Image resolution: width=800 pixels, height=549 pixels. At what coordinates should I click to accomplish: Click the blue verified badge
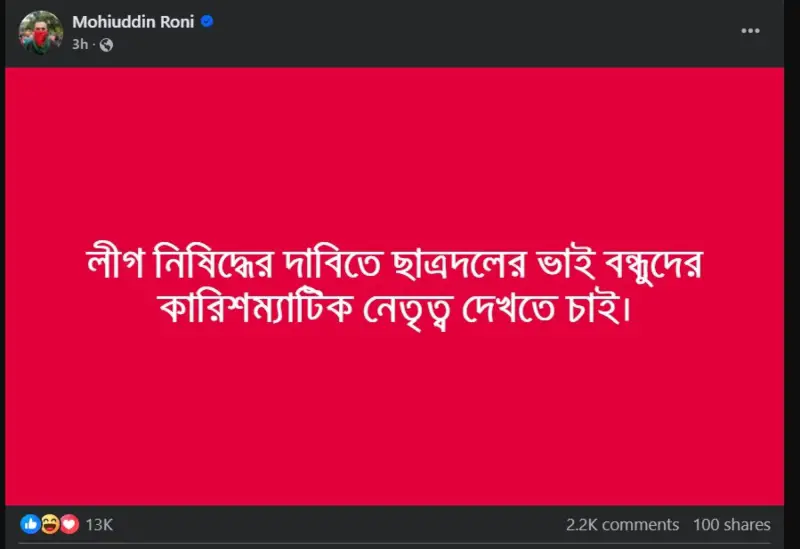tap(207, 21)
